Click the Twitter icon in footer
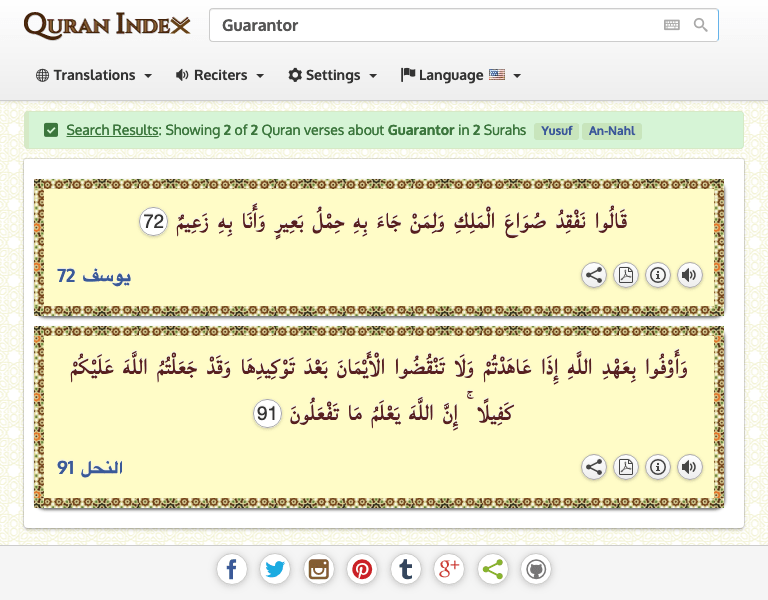 coord(275,570)
